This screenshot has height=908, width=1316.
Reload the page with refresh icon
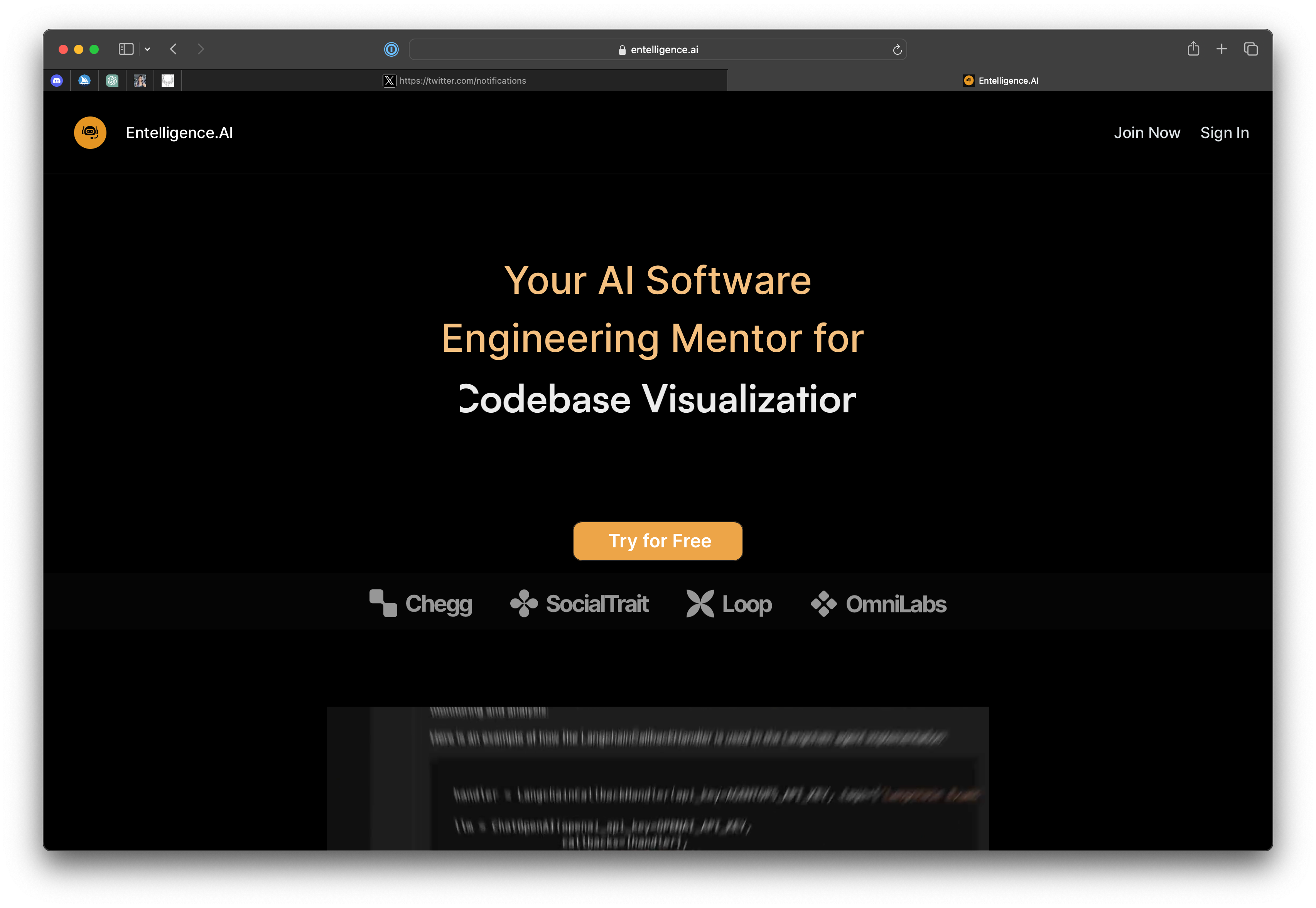[x=897, y=50]
